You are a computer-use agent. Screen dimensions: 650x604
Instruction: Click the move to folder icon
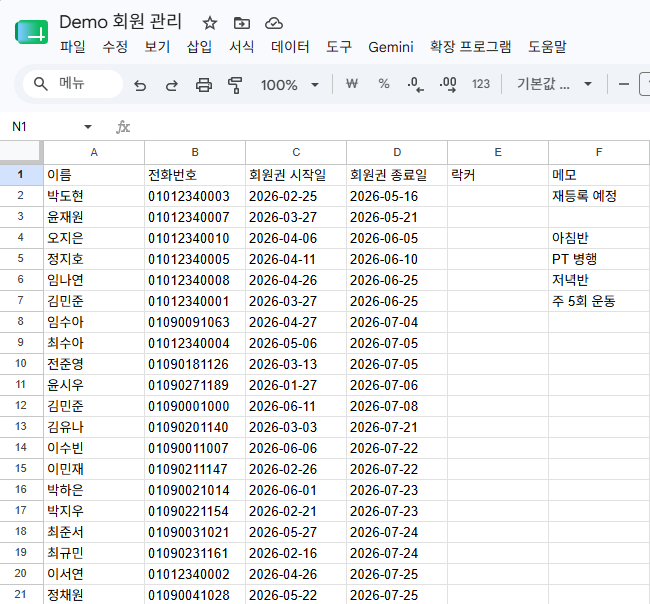click(x=242, y=23)
